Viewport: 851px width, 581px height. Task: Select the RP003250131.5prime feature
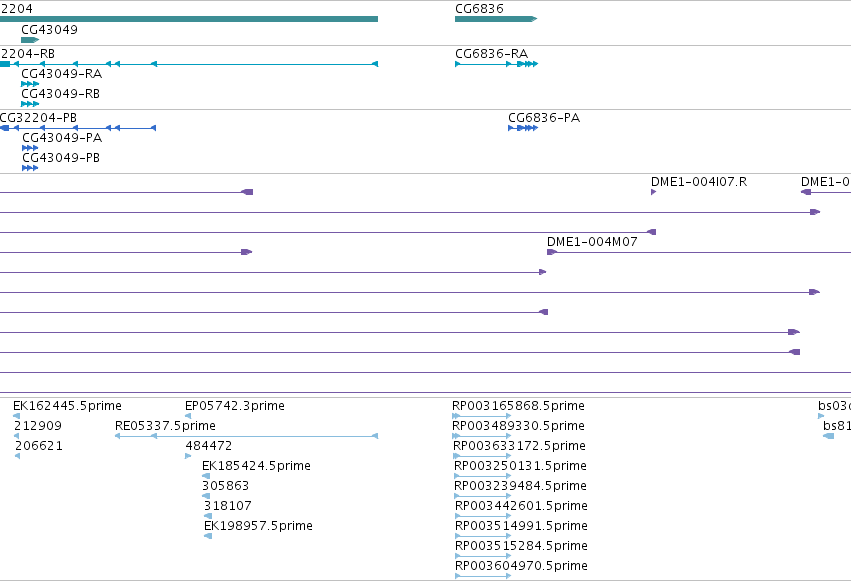click(x=482, y=476)
